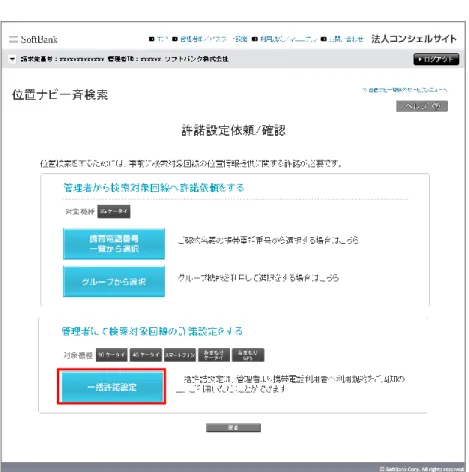469x472 pixels.
Task: Click the ログアウト button
Action: tap(436, 59)
